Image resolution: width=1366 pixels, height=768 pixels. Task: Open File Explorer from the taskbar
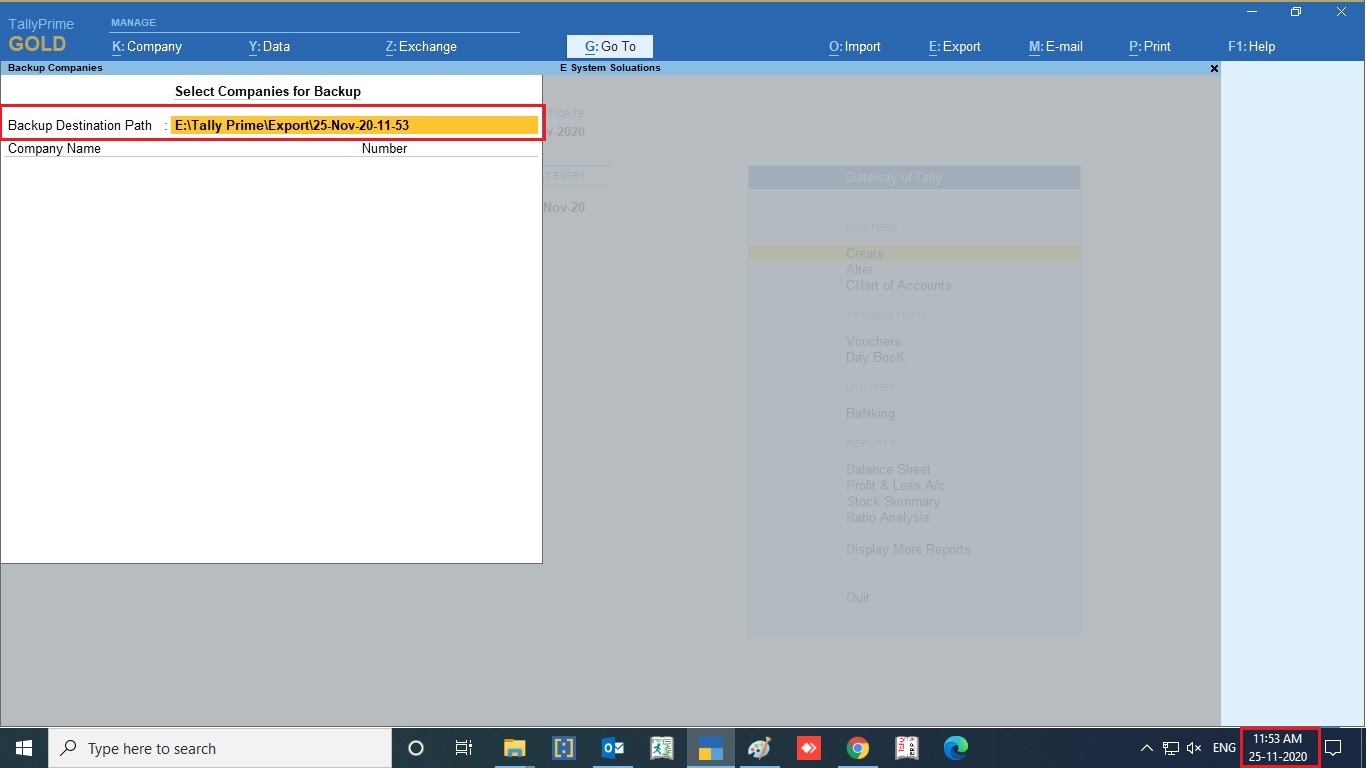[x=514, y=748]
